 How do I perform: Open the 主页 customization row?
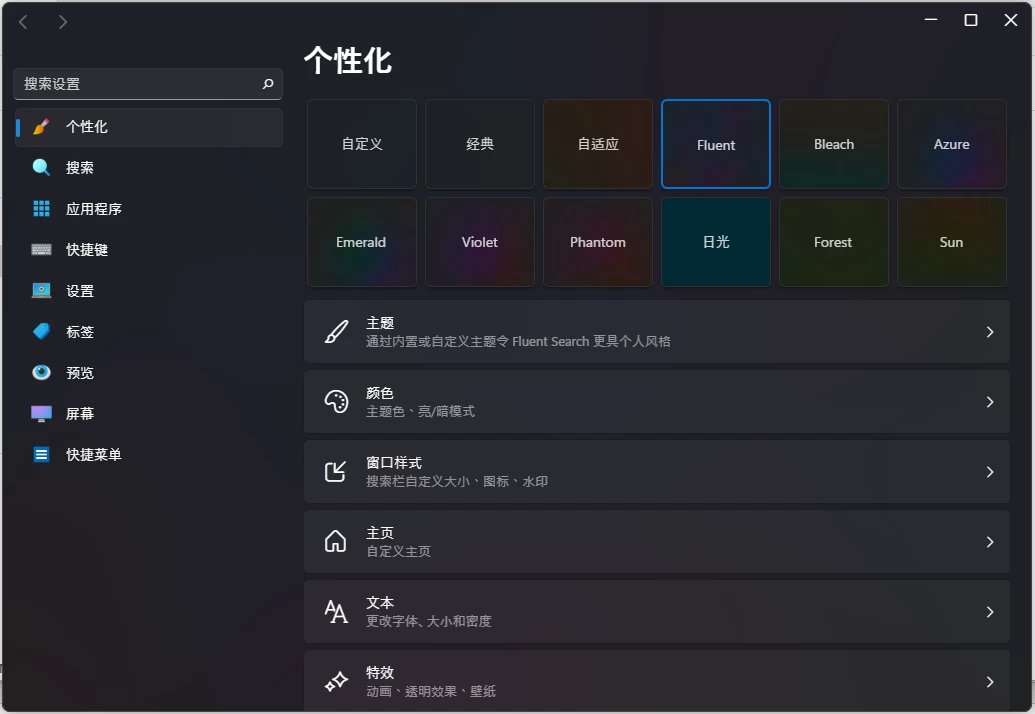point(656,542)
